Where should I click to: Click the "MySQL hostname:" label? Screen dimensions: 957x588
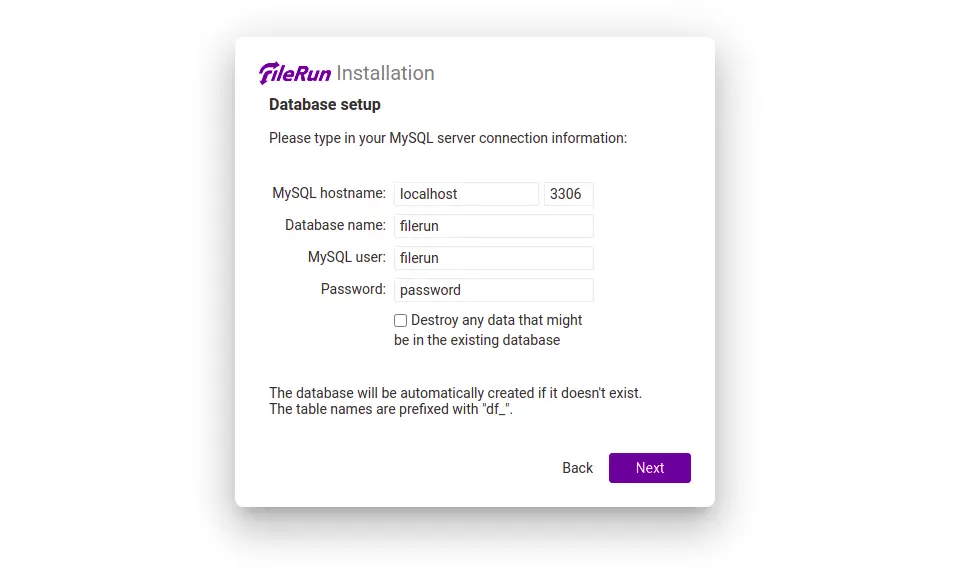pyautogui.click(x=329, y=193)
